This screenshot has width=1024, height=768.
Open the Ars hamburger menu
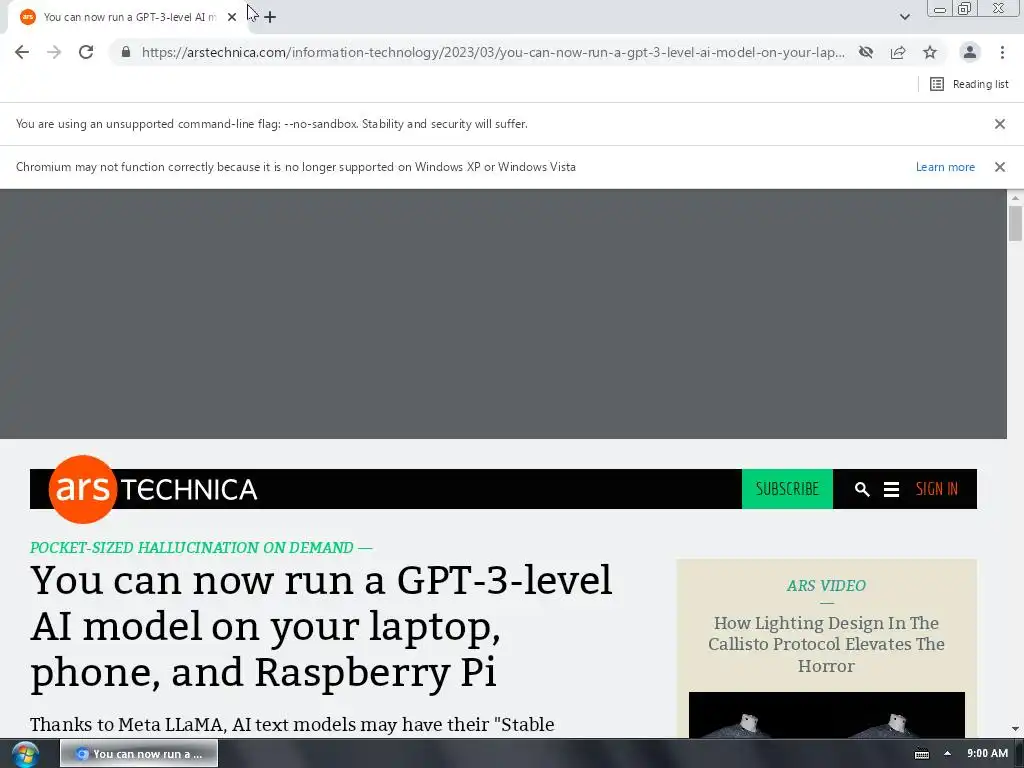click(x=891, y=489)
